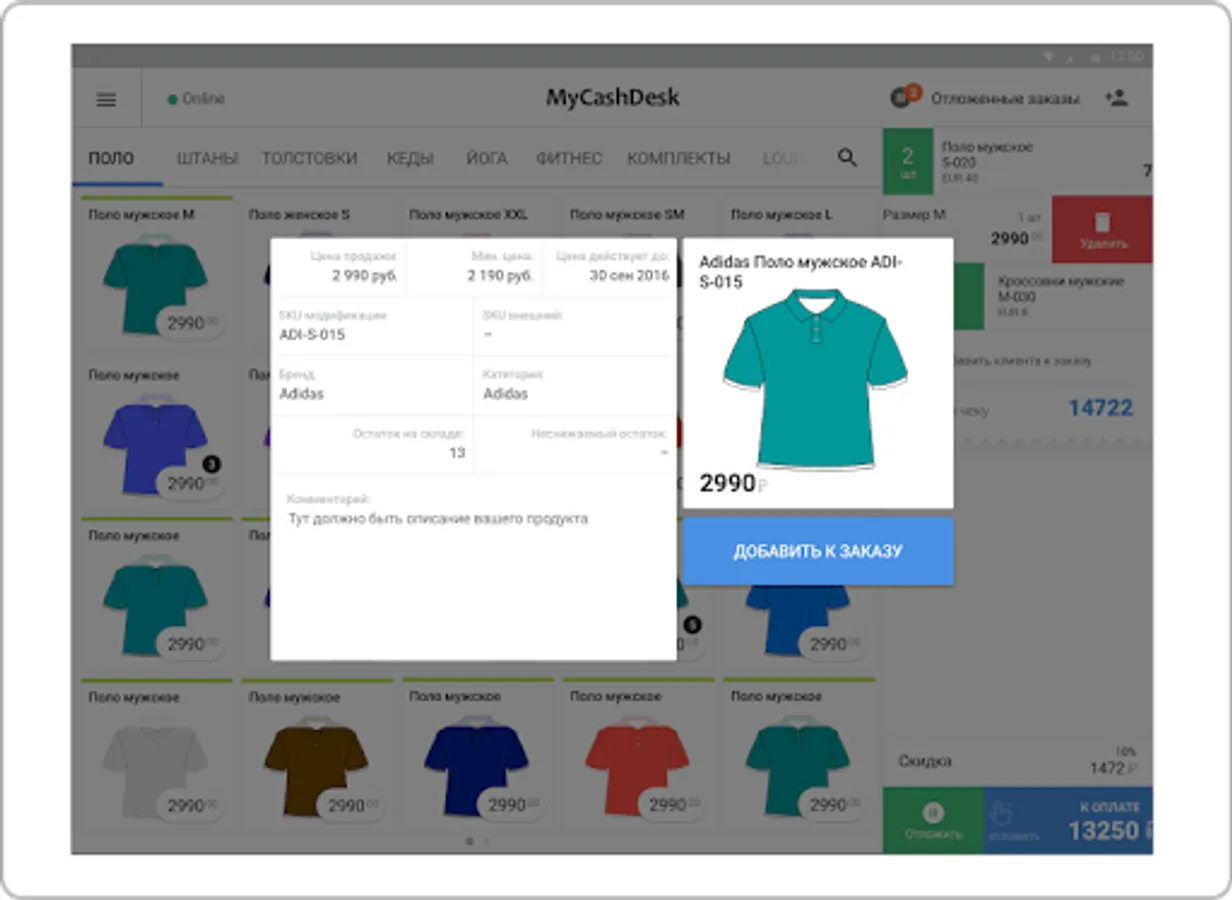Select the ФИТНЕС tab
The image size is (1232, 900).
(568, 158)
